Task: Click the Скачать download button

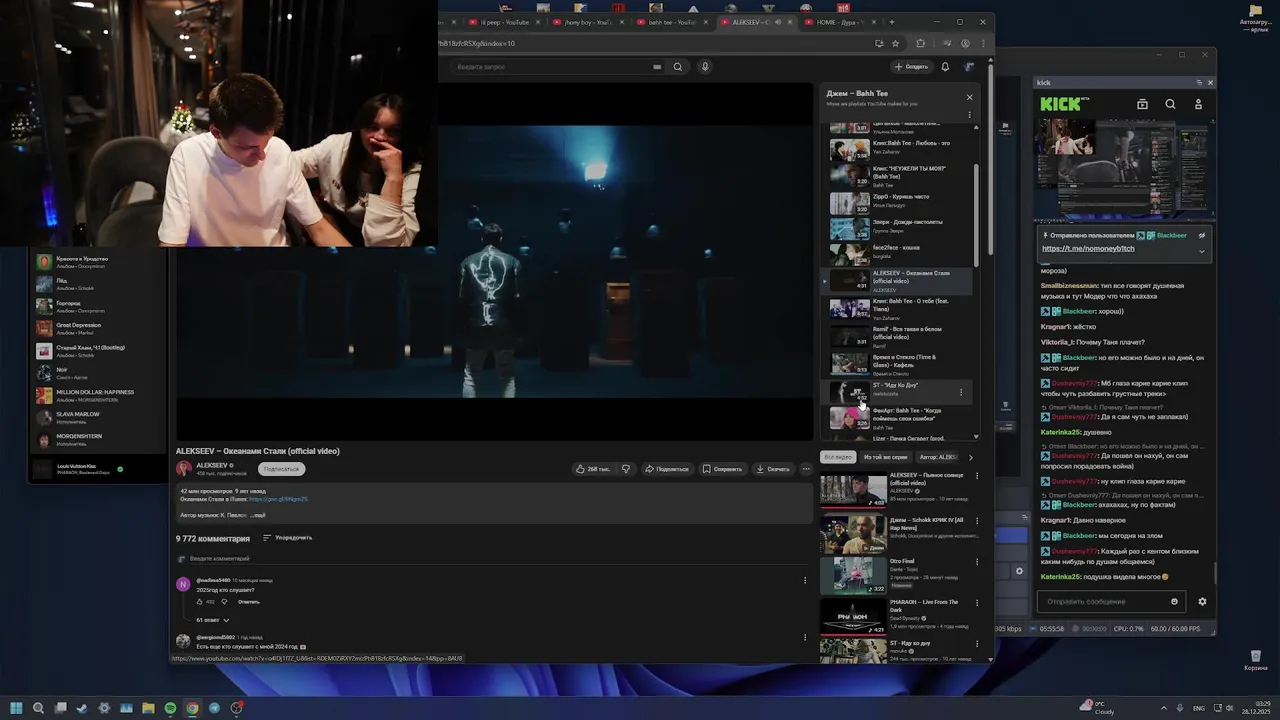Action: point(773,469)
